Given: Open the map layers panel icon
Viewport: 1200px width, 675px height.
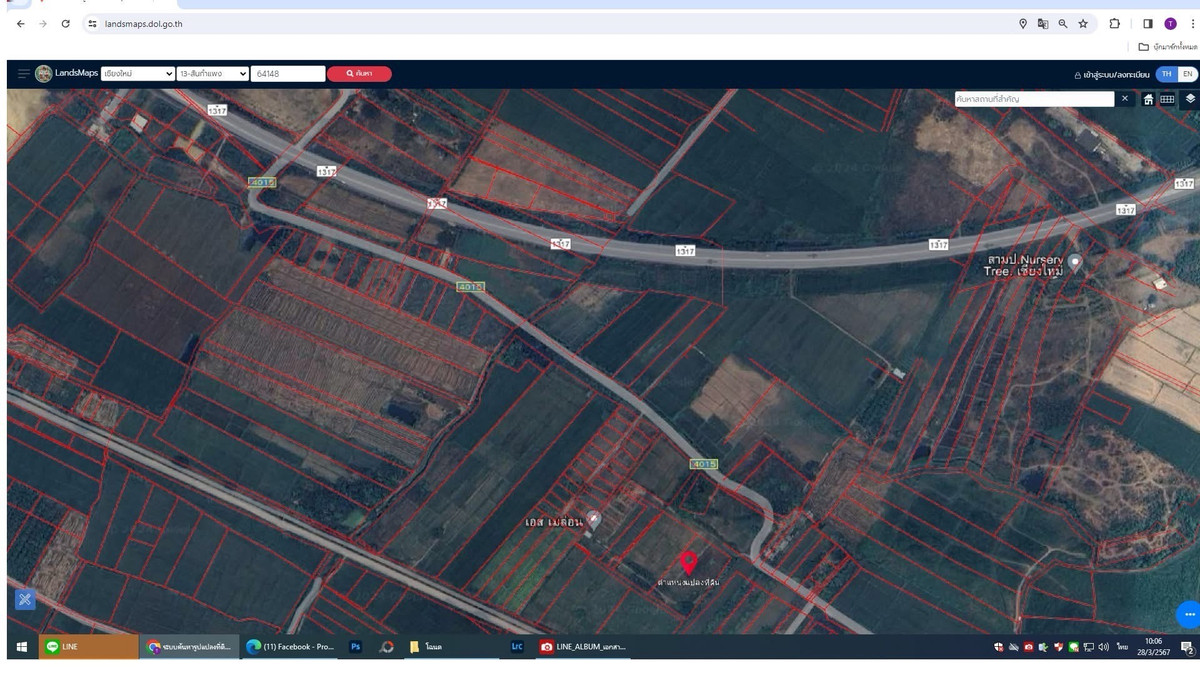Looking at the screenshot, I should [x=1190, y=99].
